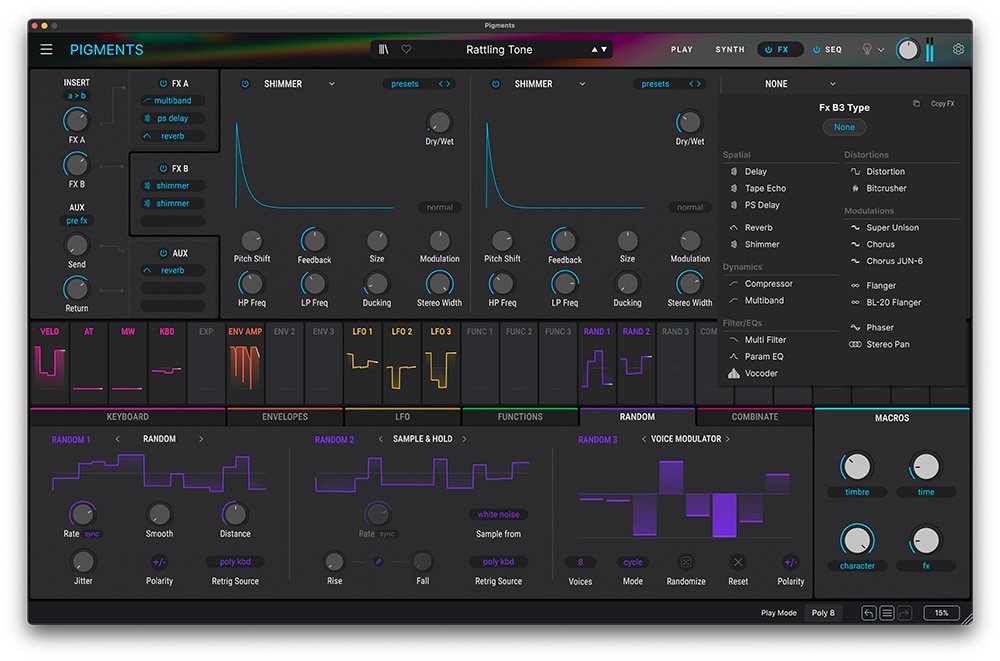
Task: Toggle power on the second Shimmer effect
Action: [496, 84]
